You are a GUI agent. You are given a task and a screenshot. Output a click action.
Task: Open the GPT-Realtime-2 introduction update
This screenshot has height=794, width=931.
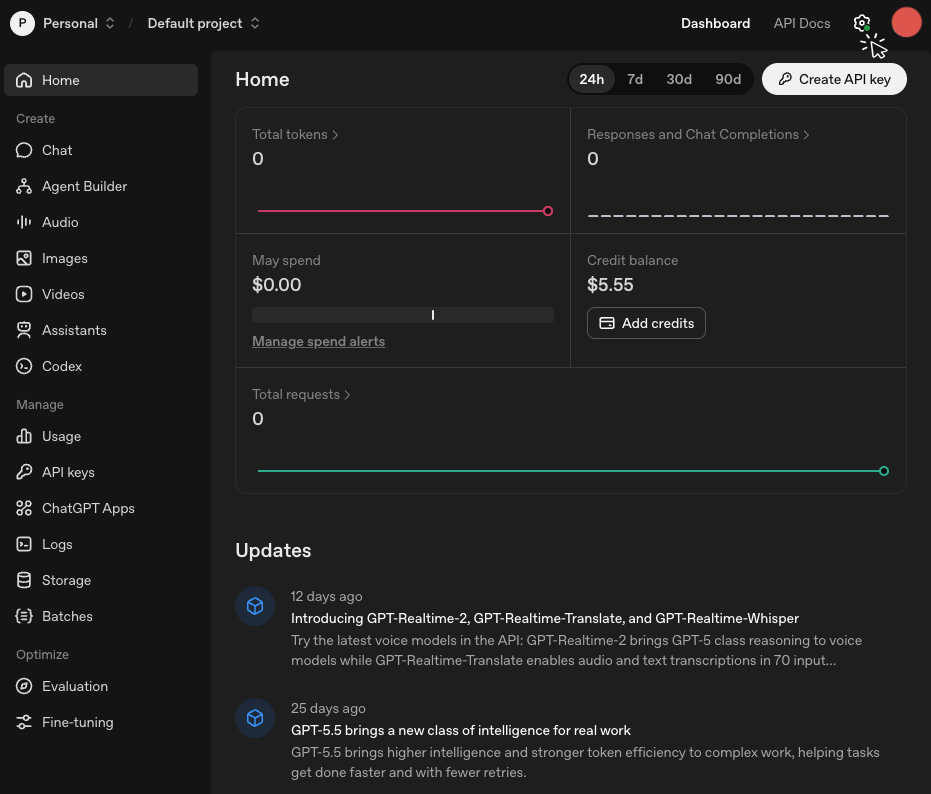coord(544,618)
